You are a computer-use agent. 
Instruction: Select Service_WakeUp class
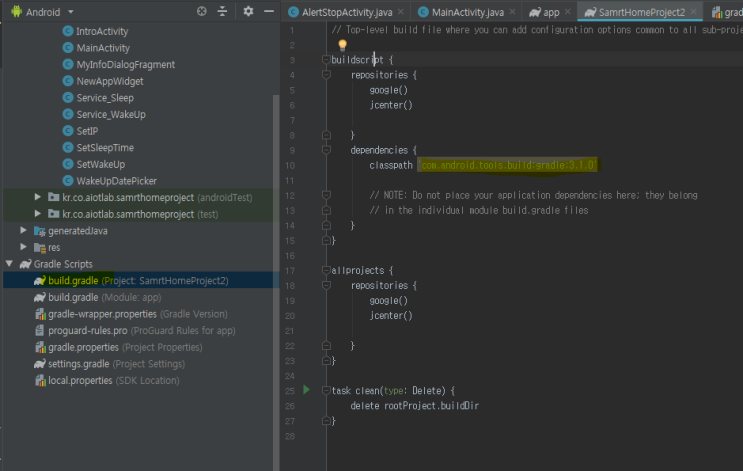pos(111,114)
